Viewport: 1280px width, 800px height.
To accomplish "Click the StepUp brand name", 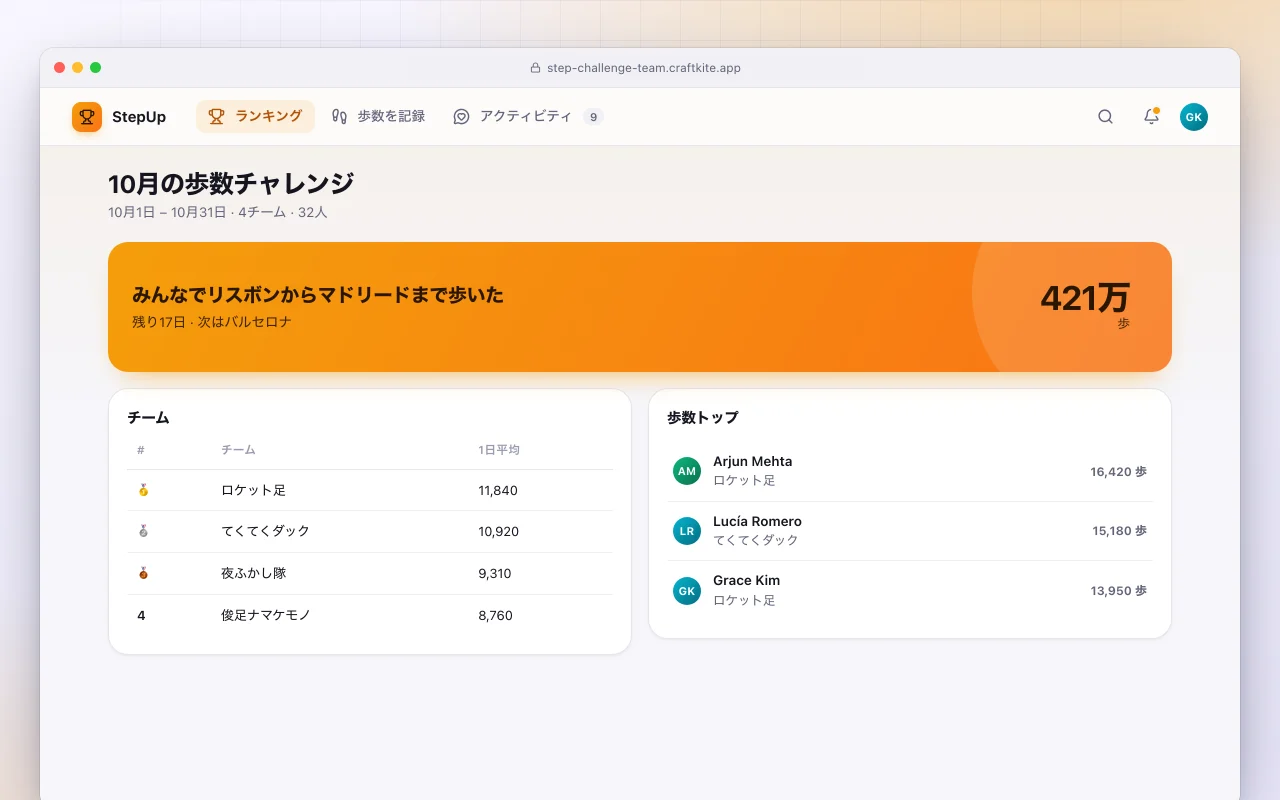I will 139,117.
